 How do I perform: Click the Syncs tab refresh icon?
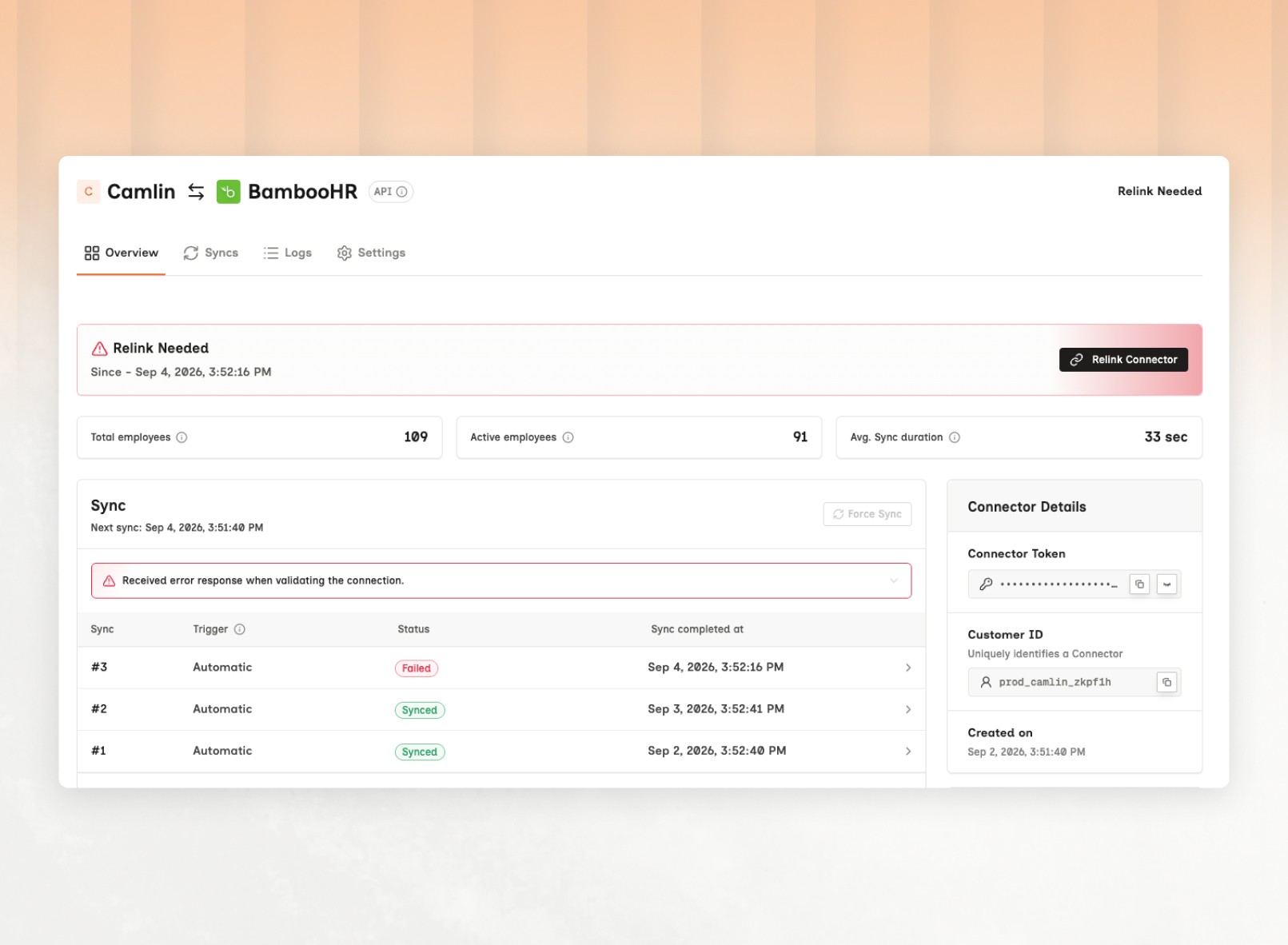coord(190,253)
